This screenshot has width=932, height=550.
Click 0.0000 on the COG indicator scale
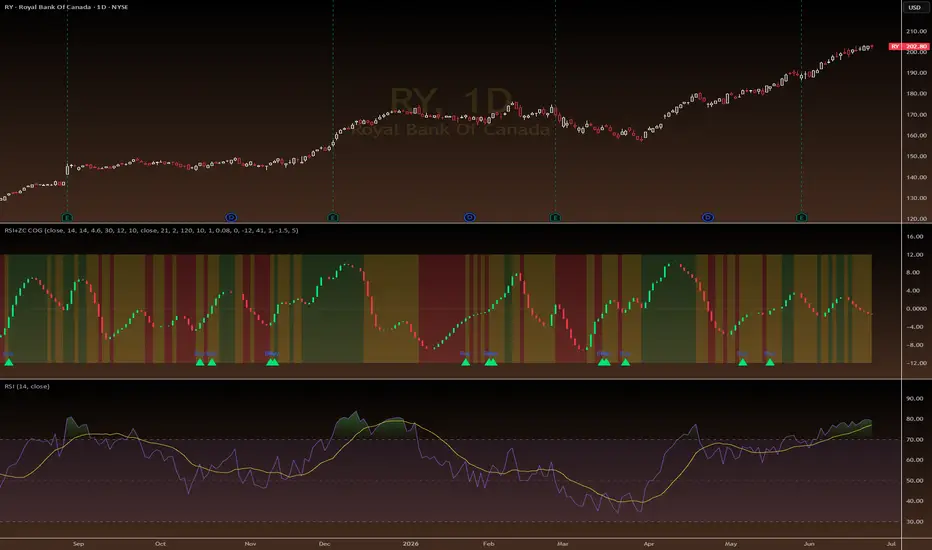(x=916, y=309)
